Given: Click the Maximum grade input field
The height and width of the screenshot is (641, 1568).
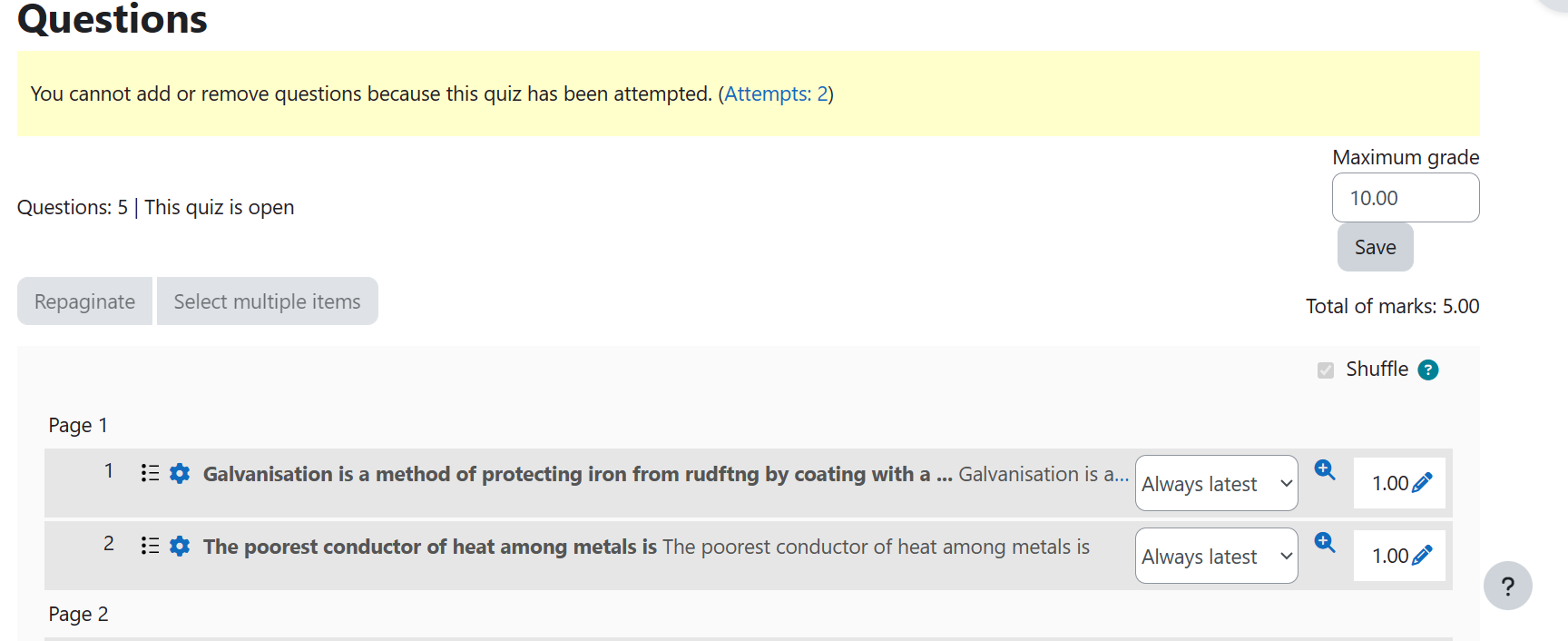Looking at the screenshot, I should click(1406, 198).
